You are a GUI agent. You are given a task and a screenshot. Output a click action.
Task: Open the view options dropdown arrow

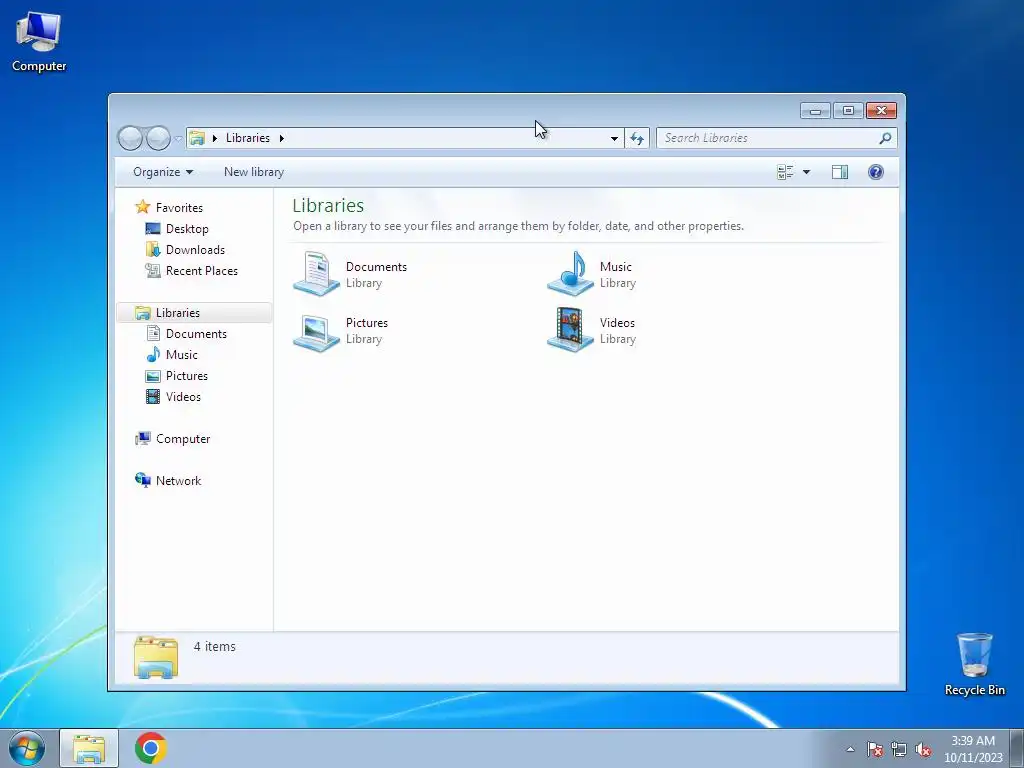pyautogui.click(x=806, y=172)
